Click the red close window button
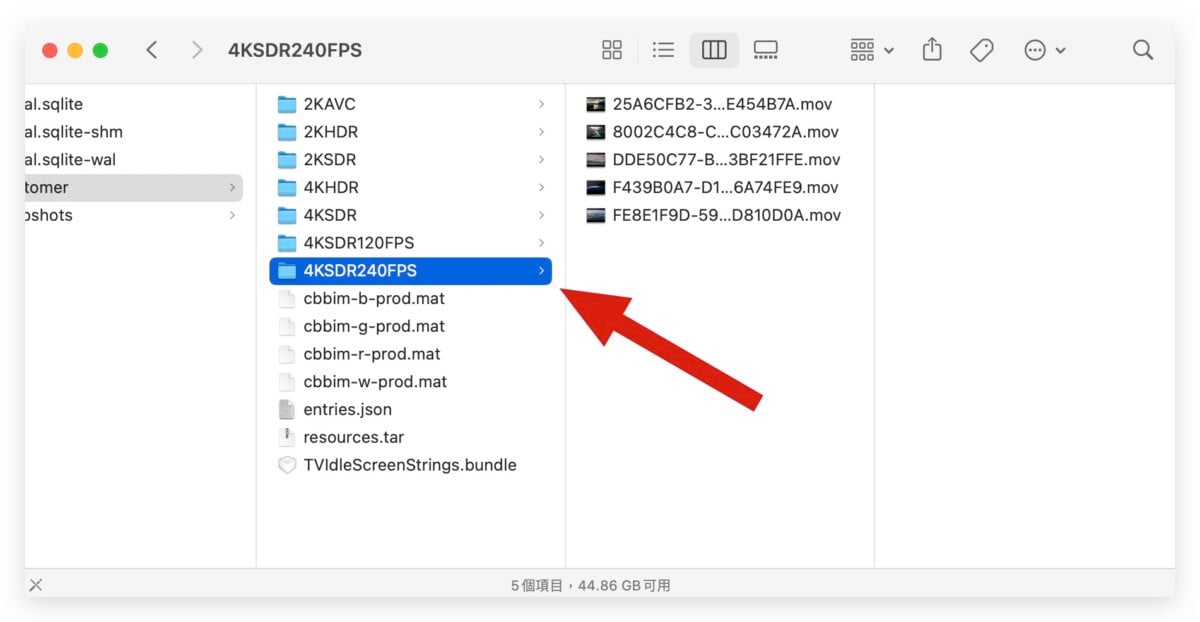This screenshot has height=622, width=1200. pyautogui.click(x=50, y=50)
